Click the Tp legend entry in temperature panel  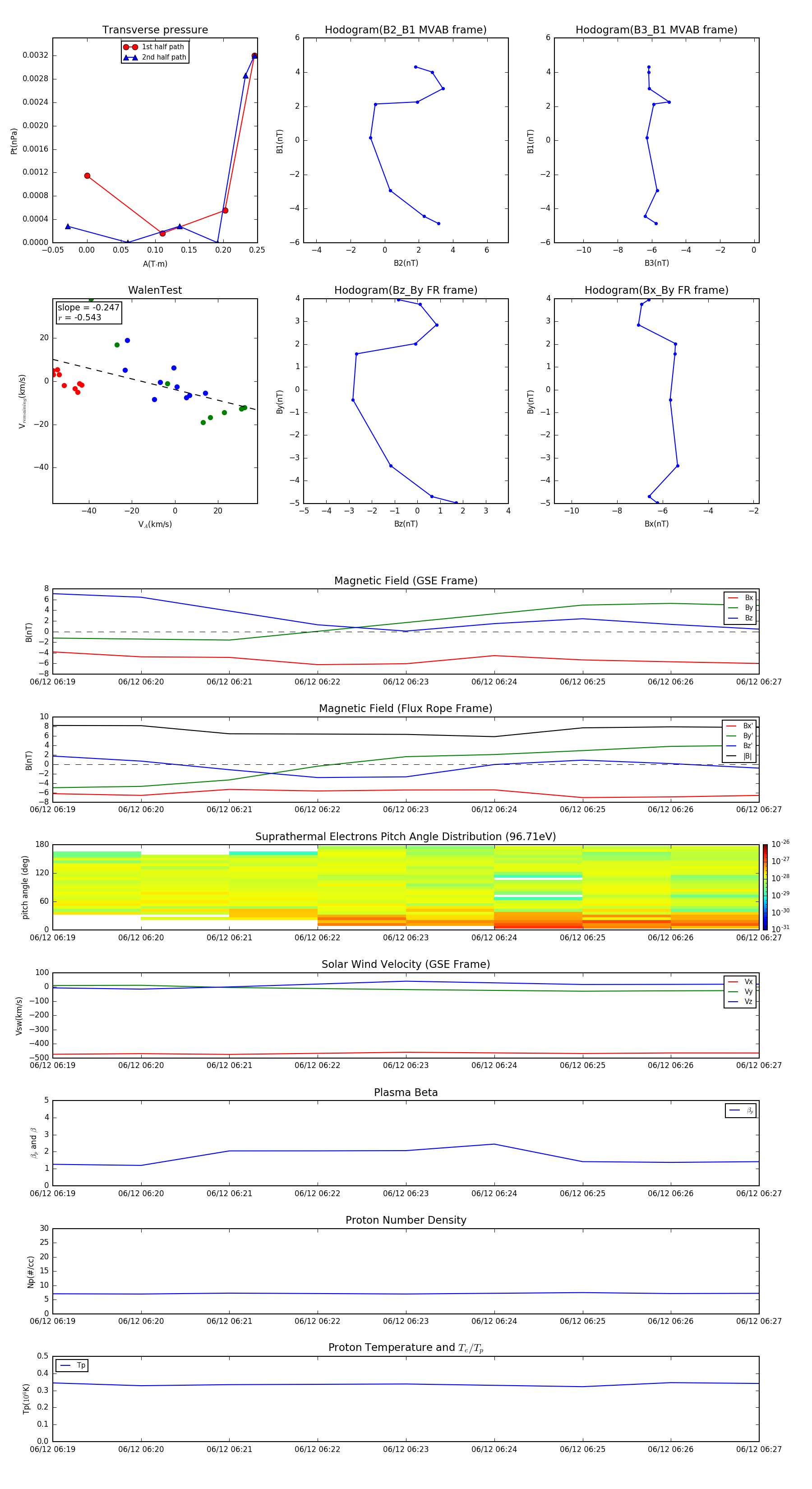(x=72, y=1365)
